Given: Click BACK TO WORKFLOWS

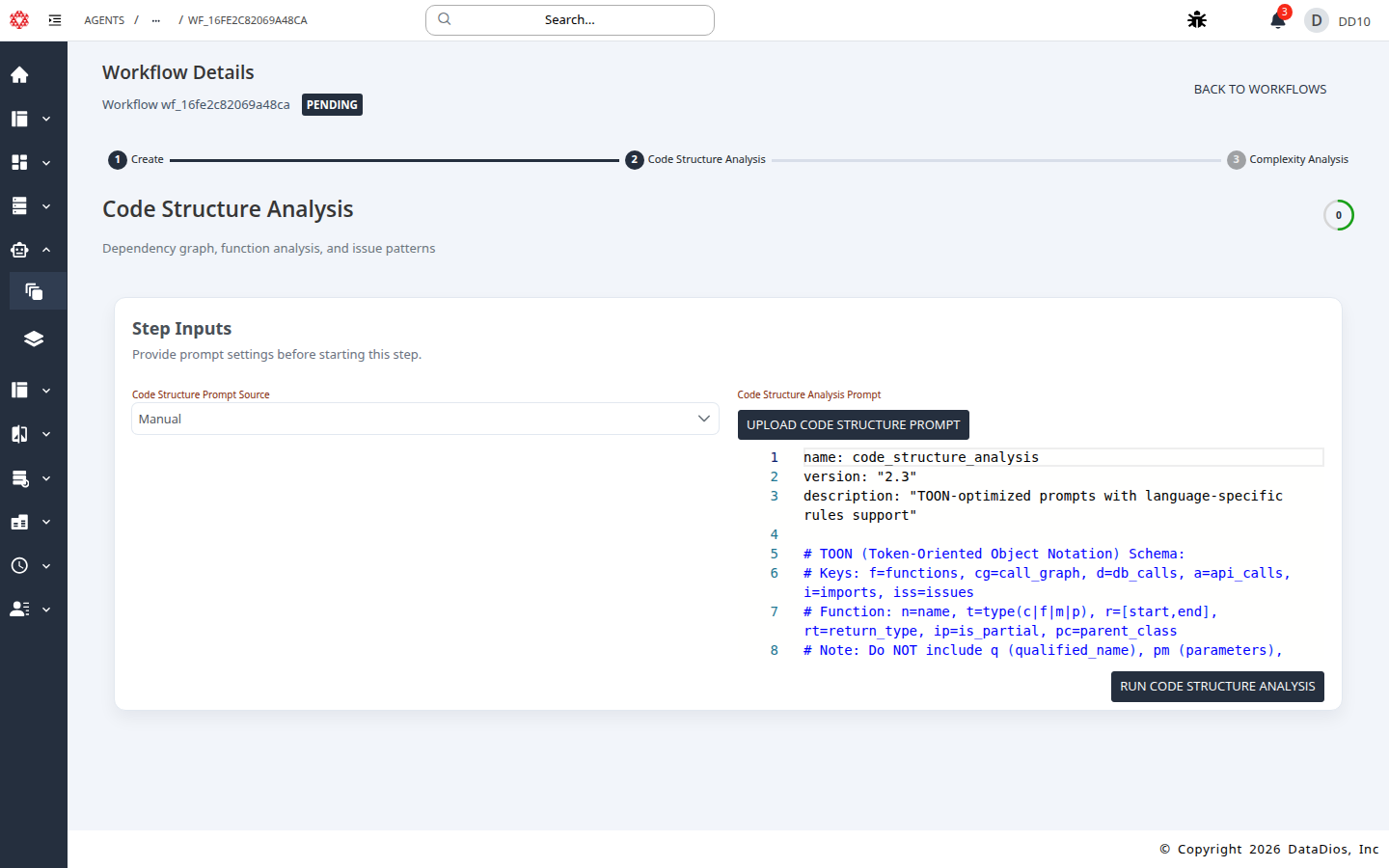Looking at the screenshot, I should (1260, 89).
